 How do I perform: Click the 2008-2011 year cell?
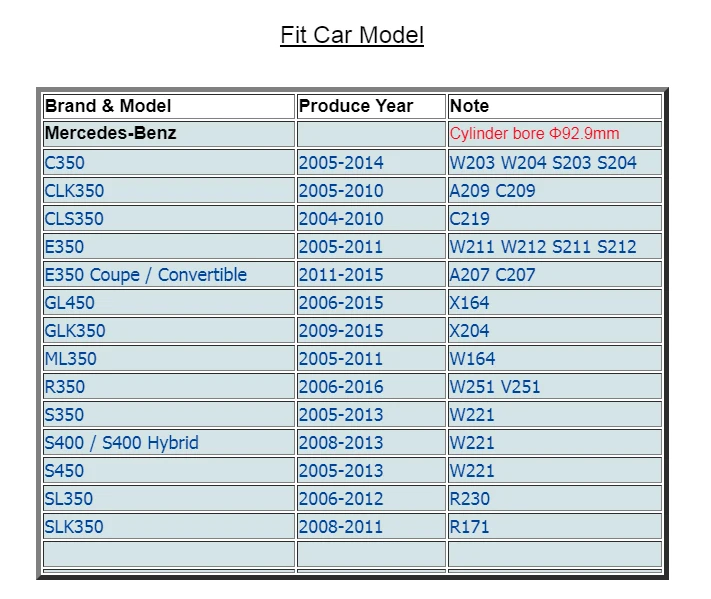[371, 526]
